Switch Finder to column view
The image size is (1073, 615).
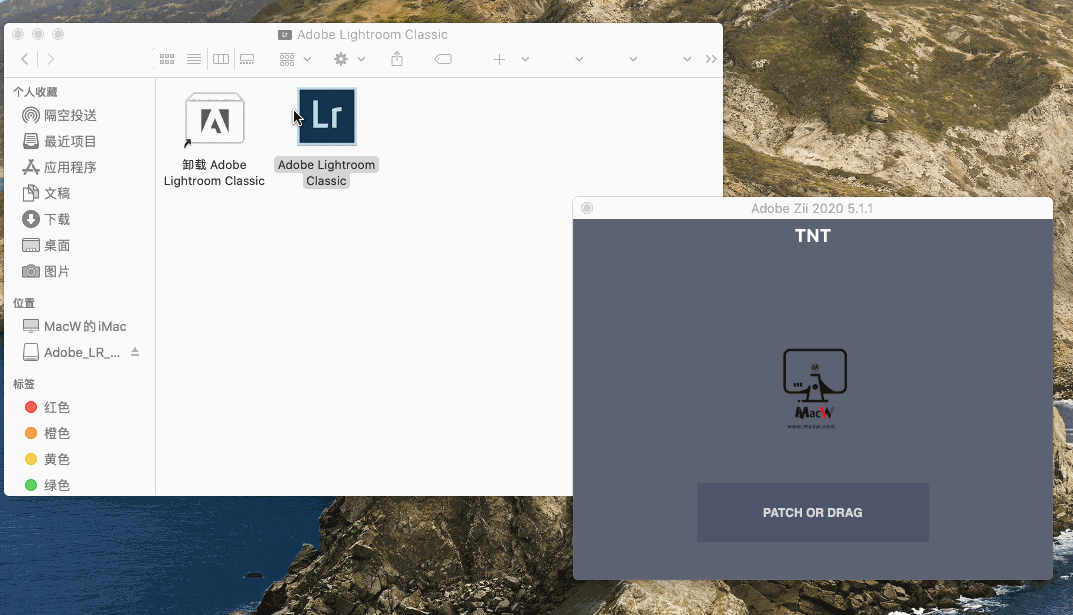tap(221, 60)
